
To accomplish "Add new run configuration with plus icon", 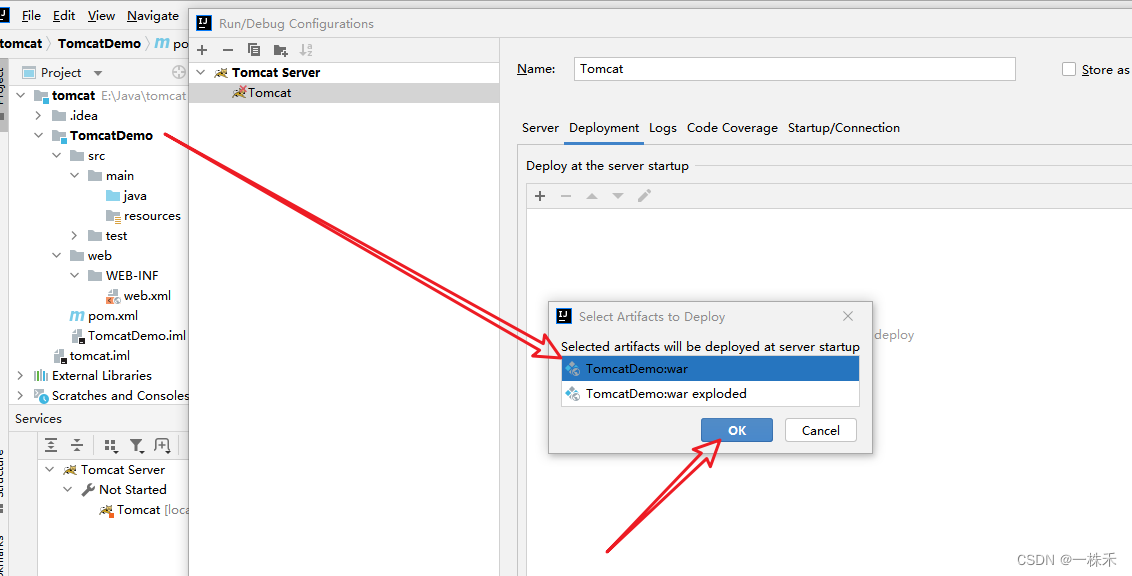I will 202,50.
